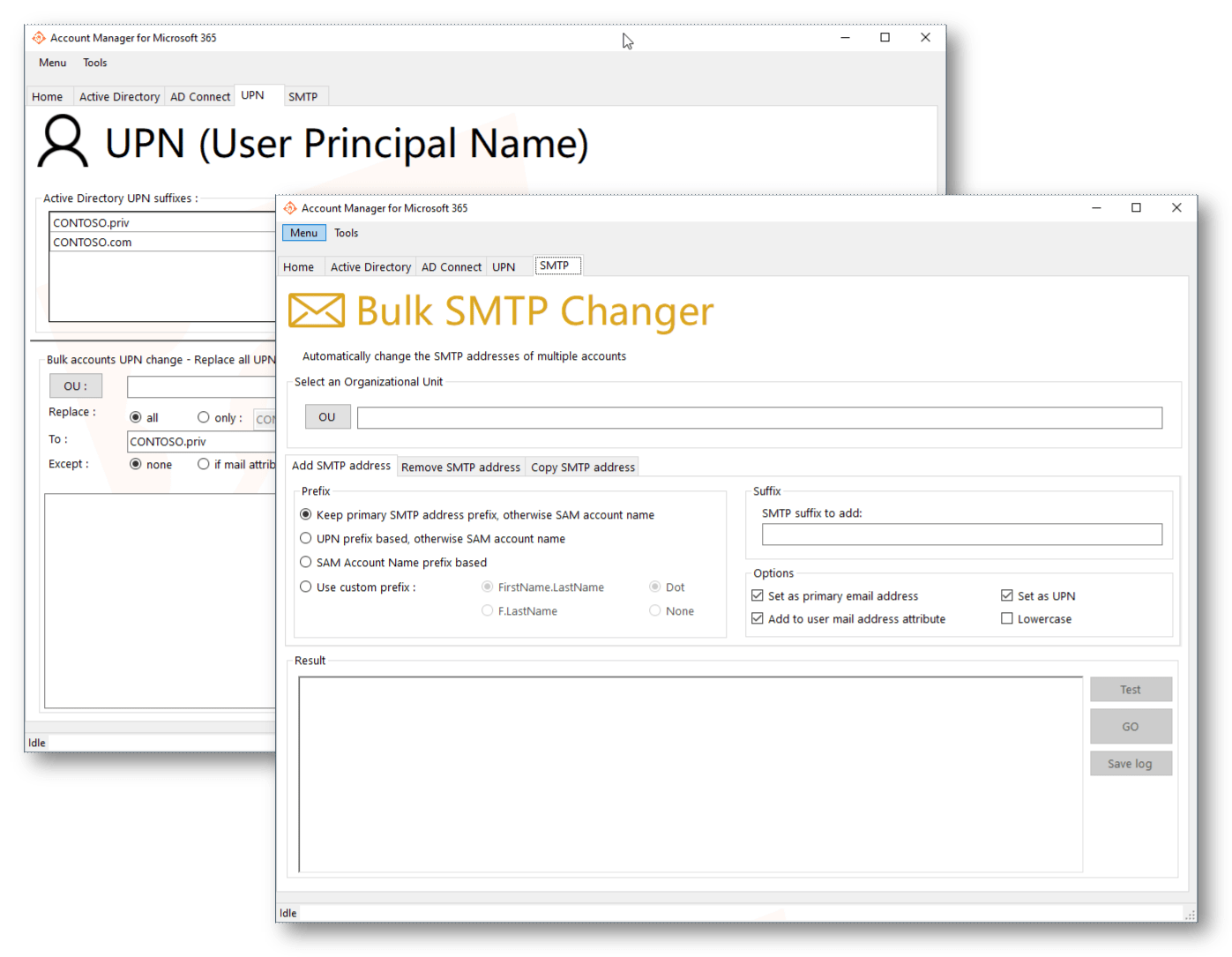Click the OU : button in UPN window
The height and width of the screenshot is (957, 1232).
click(x=76, y=386)
